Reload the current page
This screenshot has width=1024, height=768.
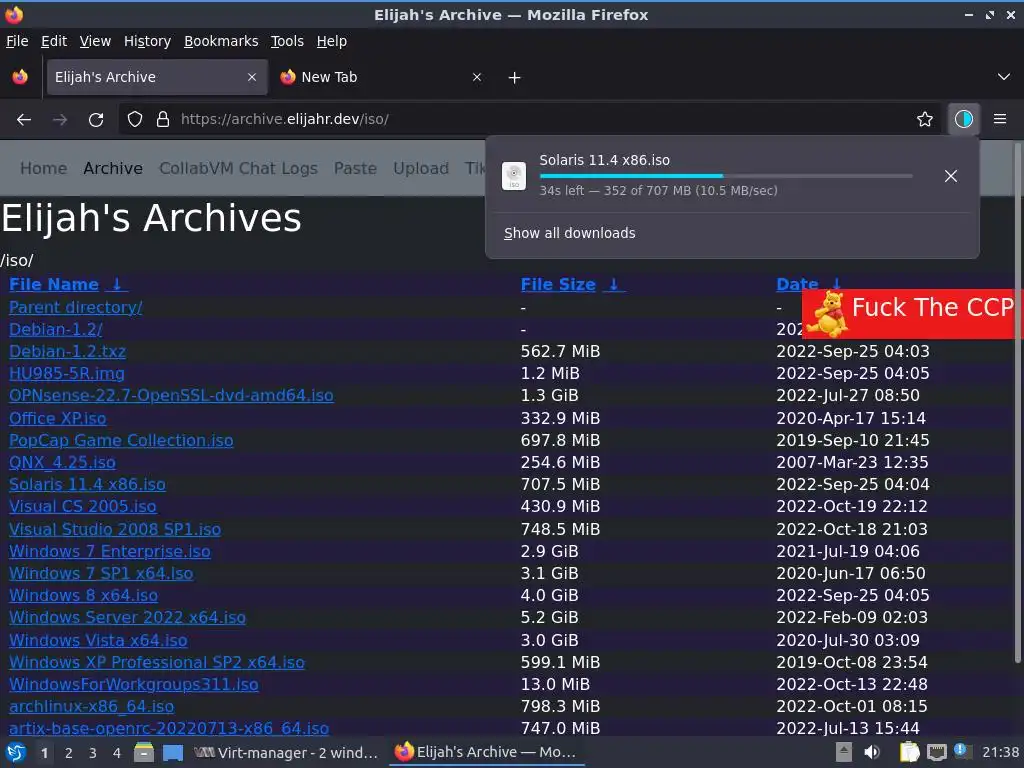[x=96, y=120]
